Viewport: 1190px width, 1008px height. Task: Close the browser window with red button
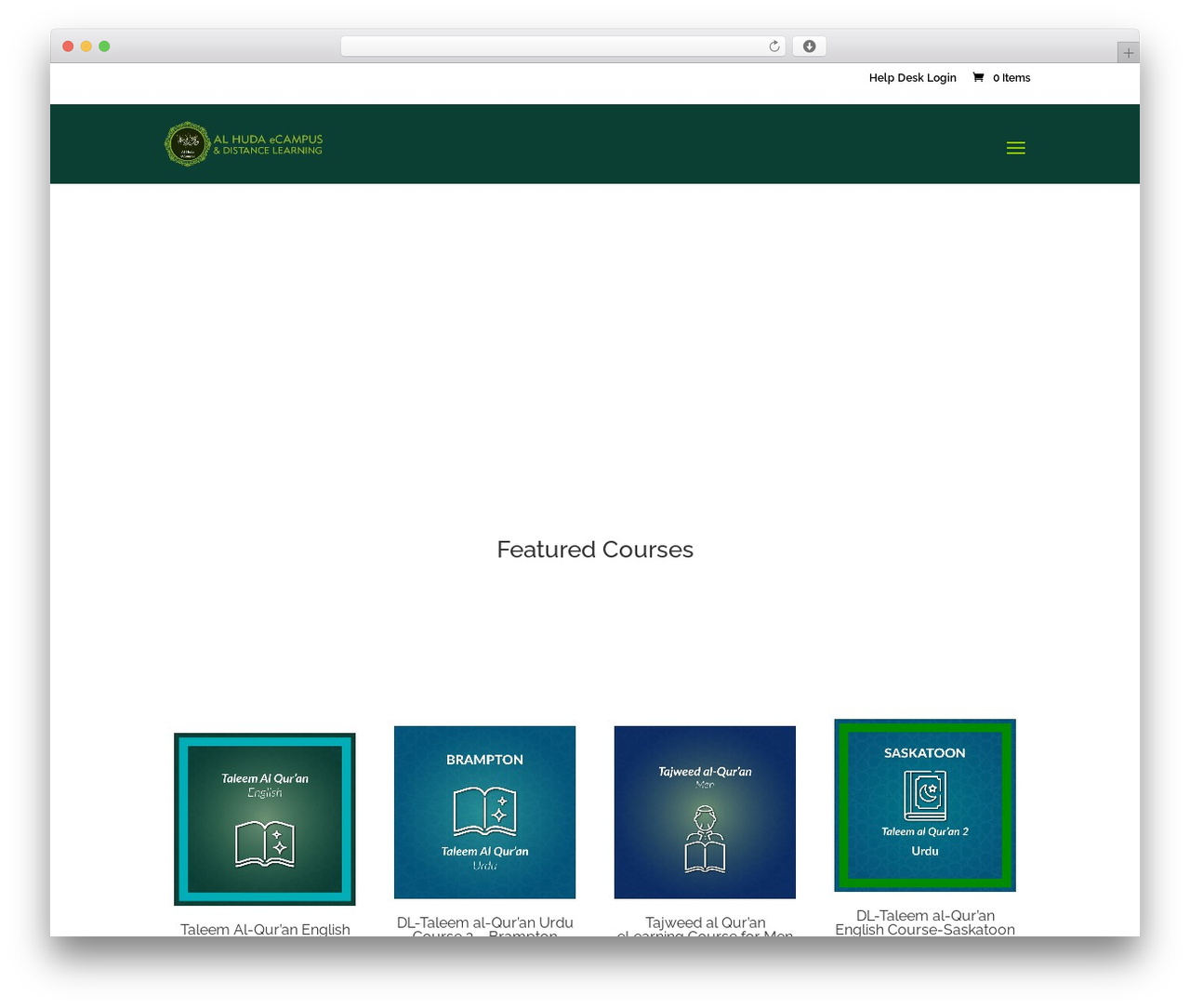(x=68, y=46)
